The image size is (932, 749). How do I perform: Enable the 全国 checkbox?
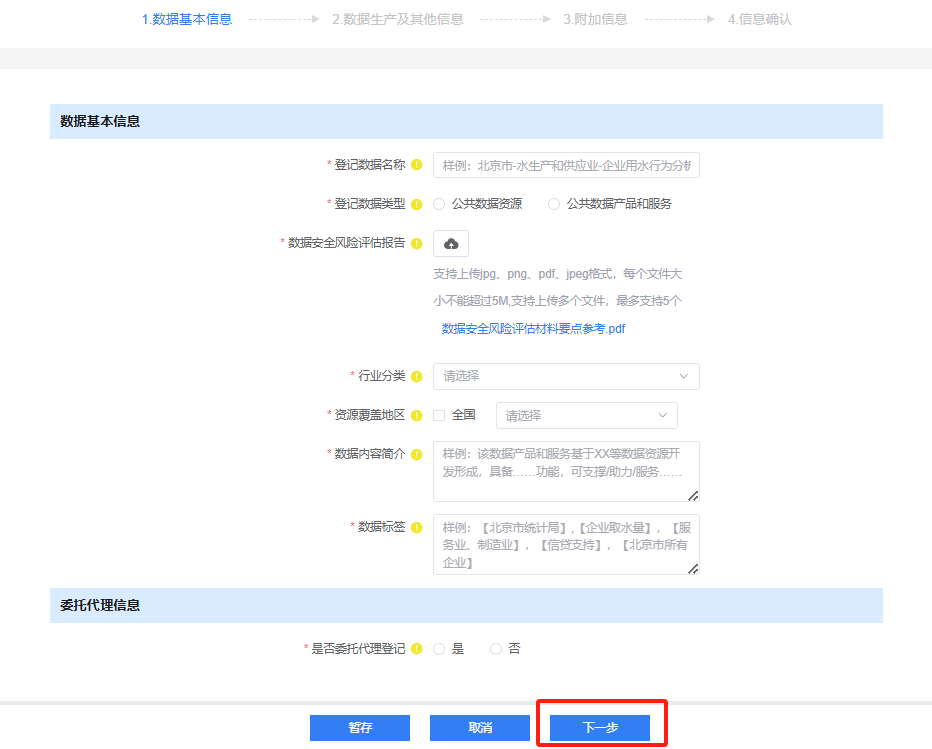coord(439,415)
